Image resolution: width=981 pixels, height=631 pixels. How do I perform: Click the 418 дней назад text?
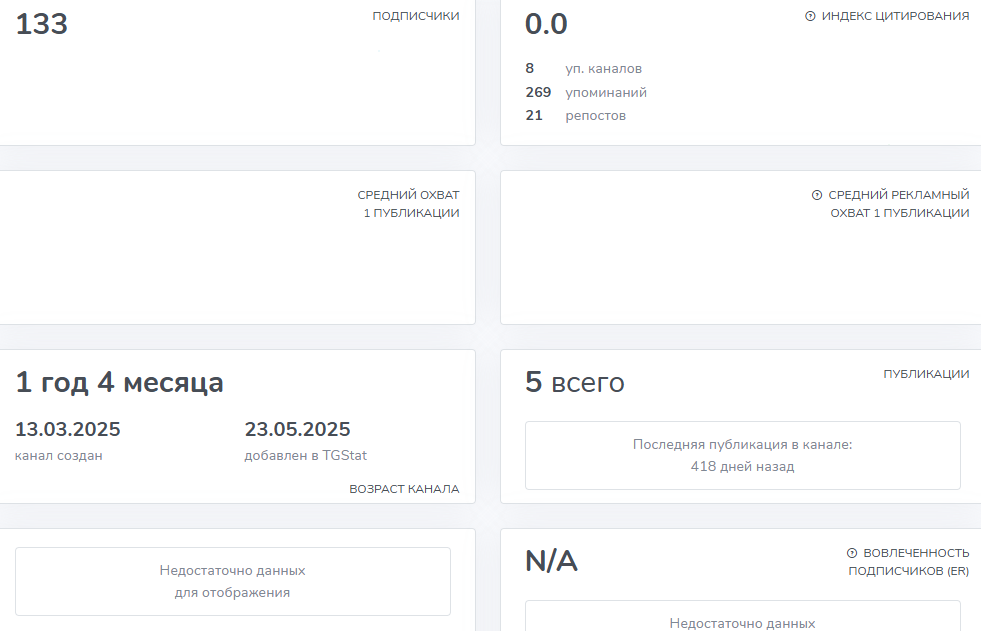pyautogui.click(x=743, y=467)
